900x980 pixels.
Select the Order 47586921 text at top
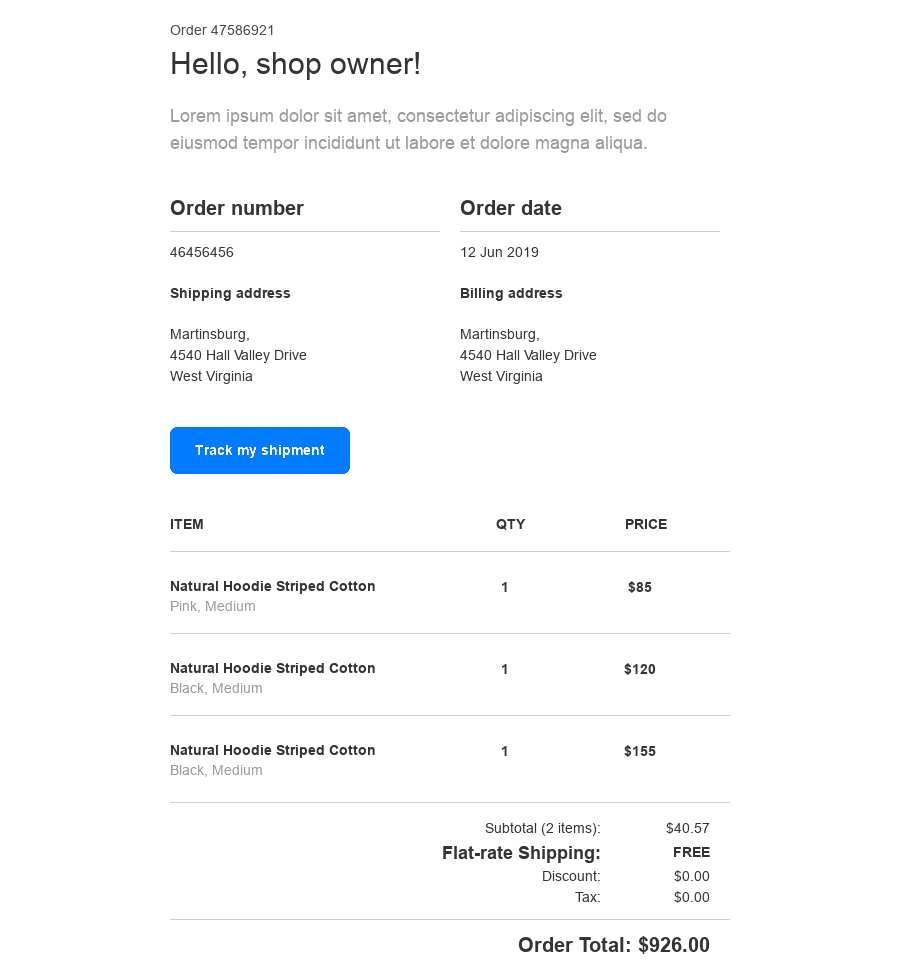(222, 30)
